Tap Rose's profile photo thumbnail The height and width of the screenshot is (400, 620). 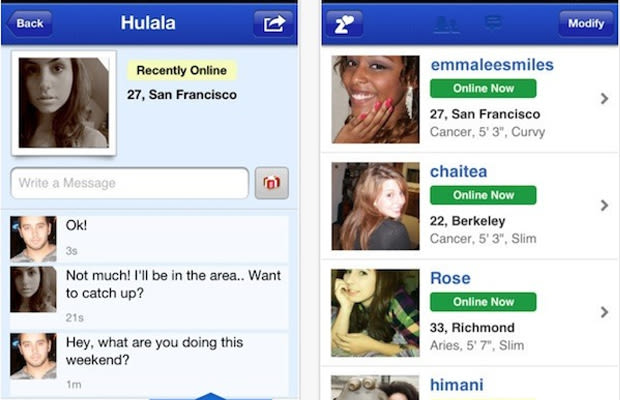pyautogui.click(x=375, y=313)
